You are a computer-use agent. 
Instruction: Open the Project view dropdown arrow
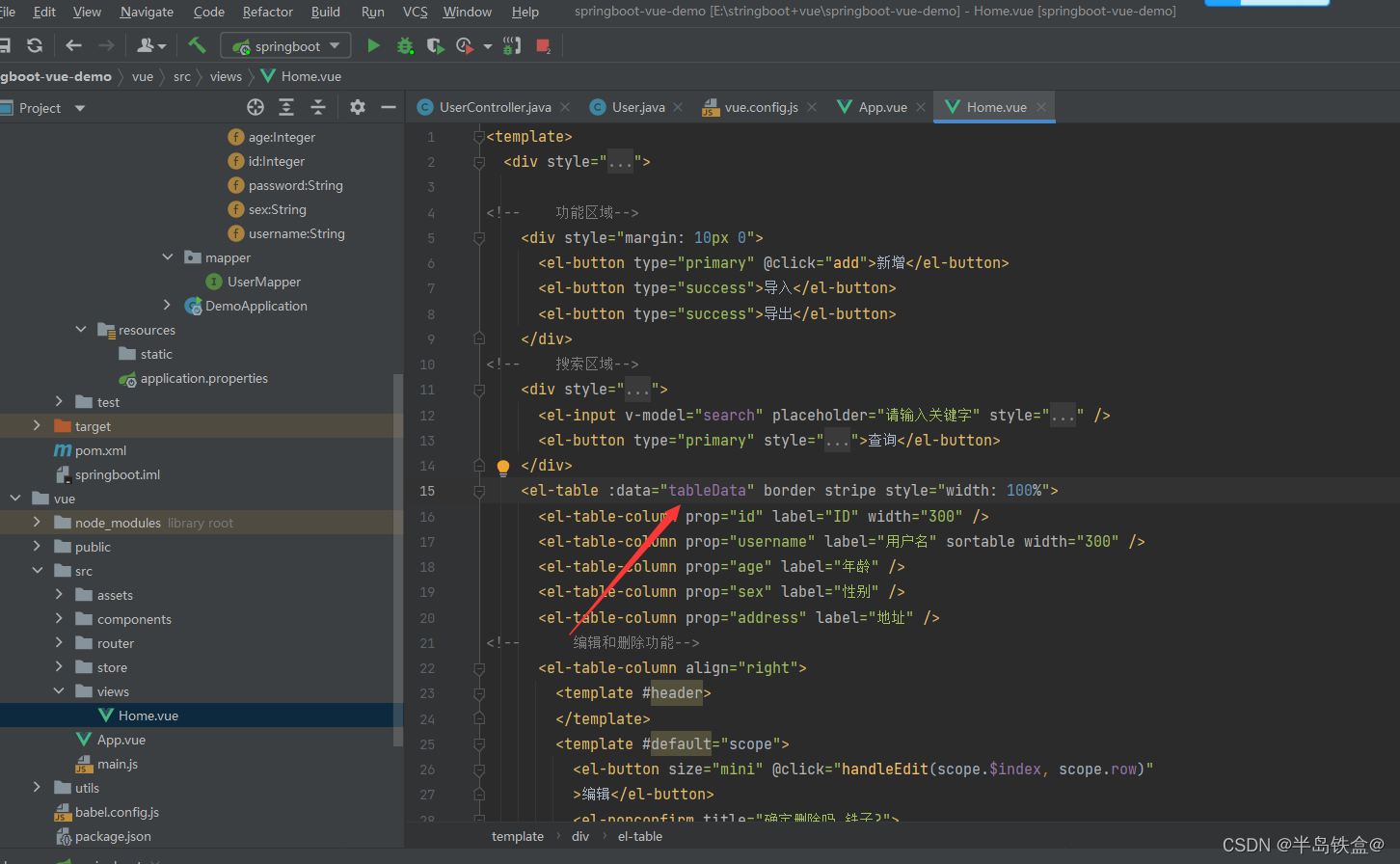[80, 108]
